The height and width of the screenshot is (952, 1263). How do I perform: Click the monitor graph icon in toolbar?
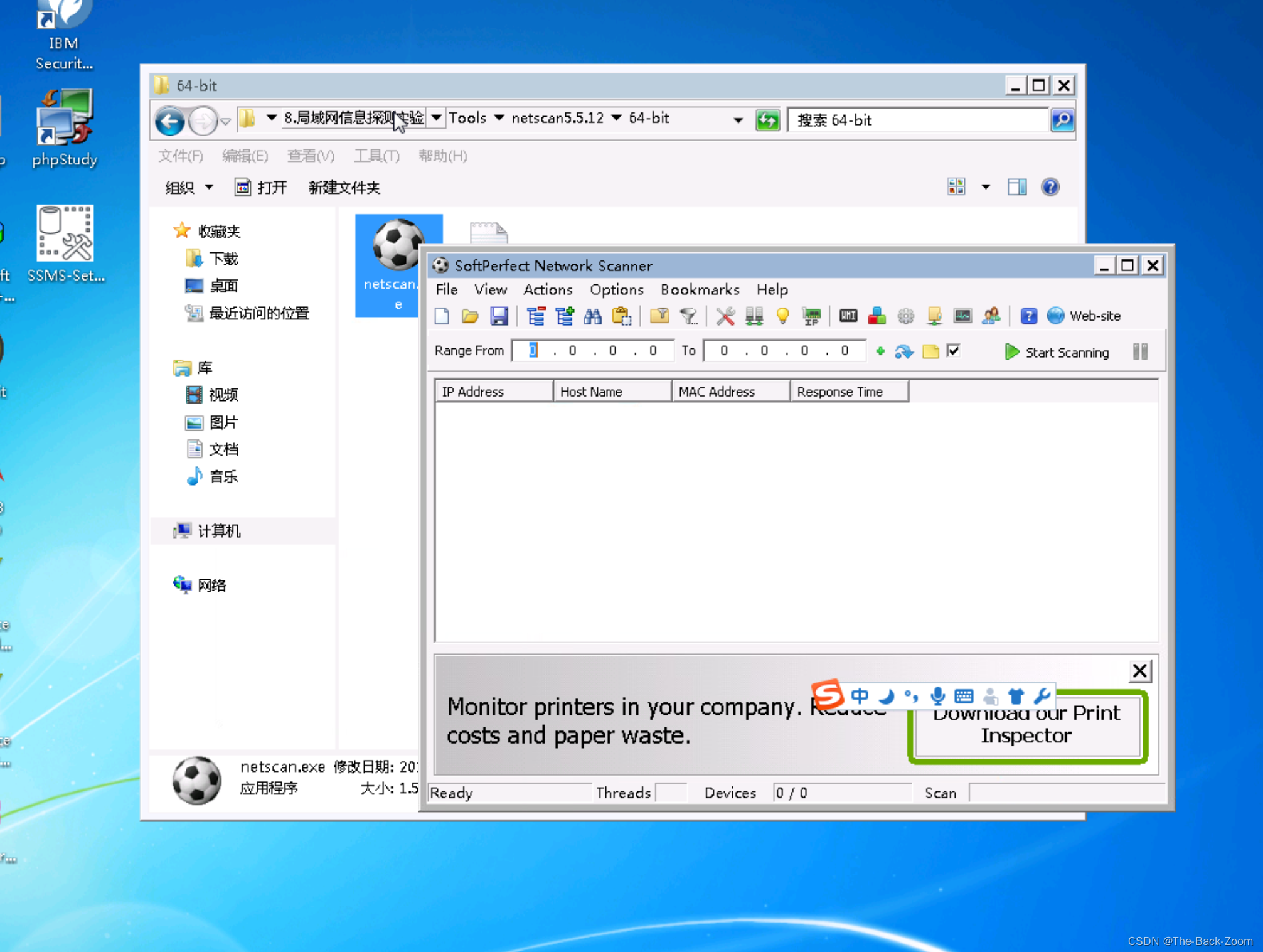962,316
